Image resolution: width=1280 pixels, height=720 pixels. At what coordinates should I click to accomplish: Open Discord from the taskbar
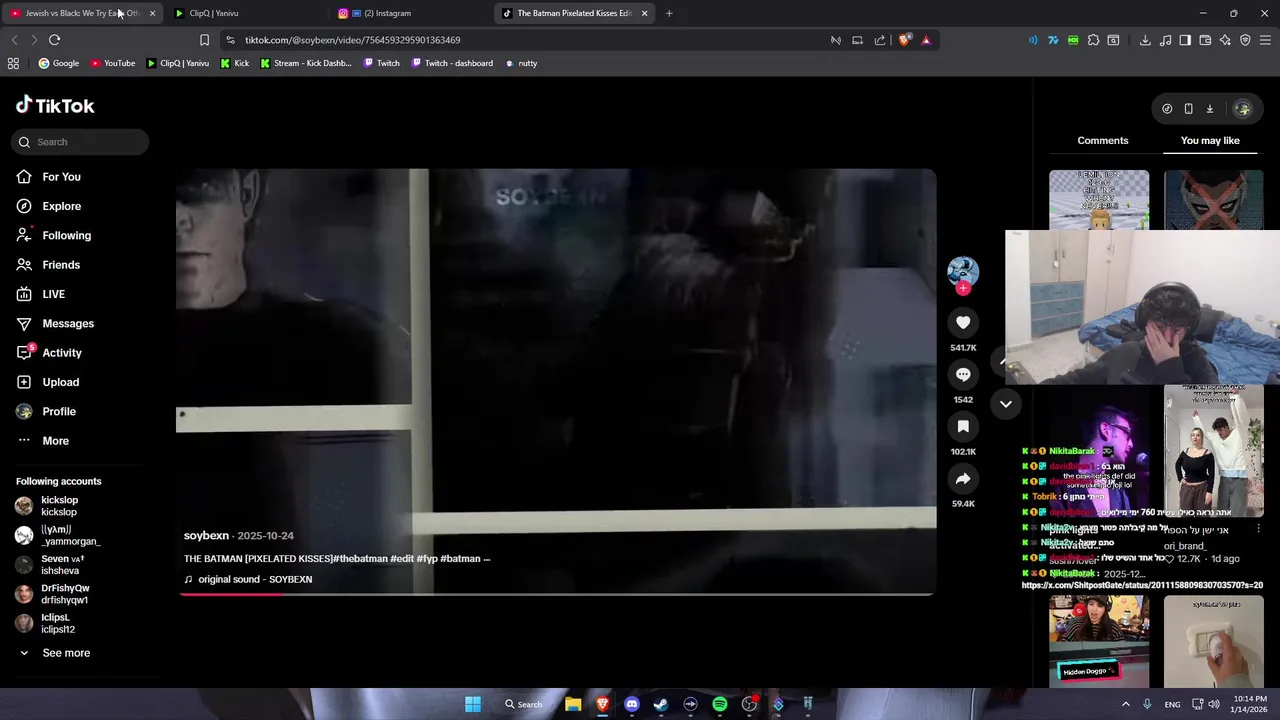pyautogui.click(x=631, y=704)
